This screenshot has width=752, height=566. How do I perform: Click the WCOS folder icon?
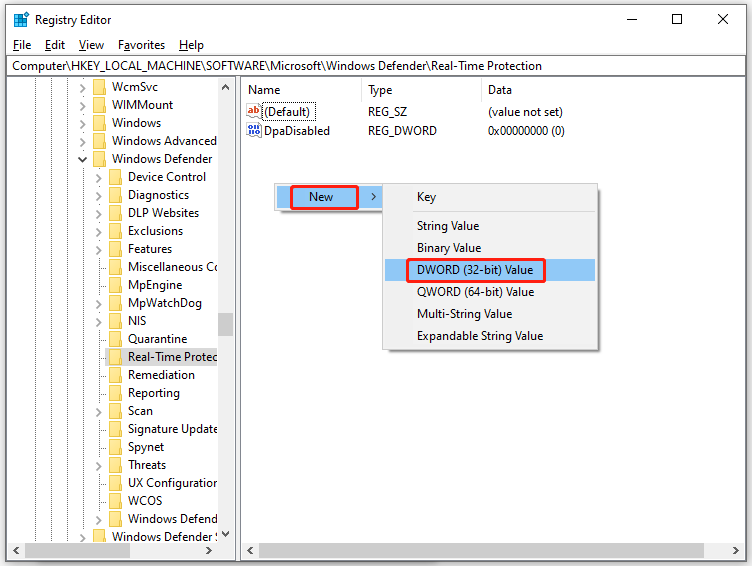coord(116,500)
